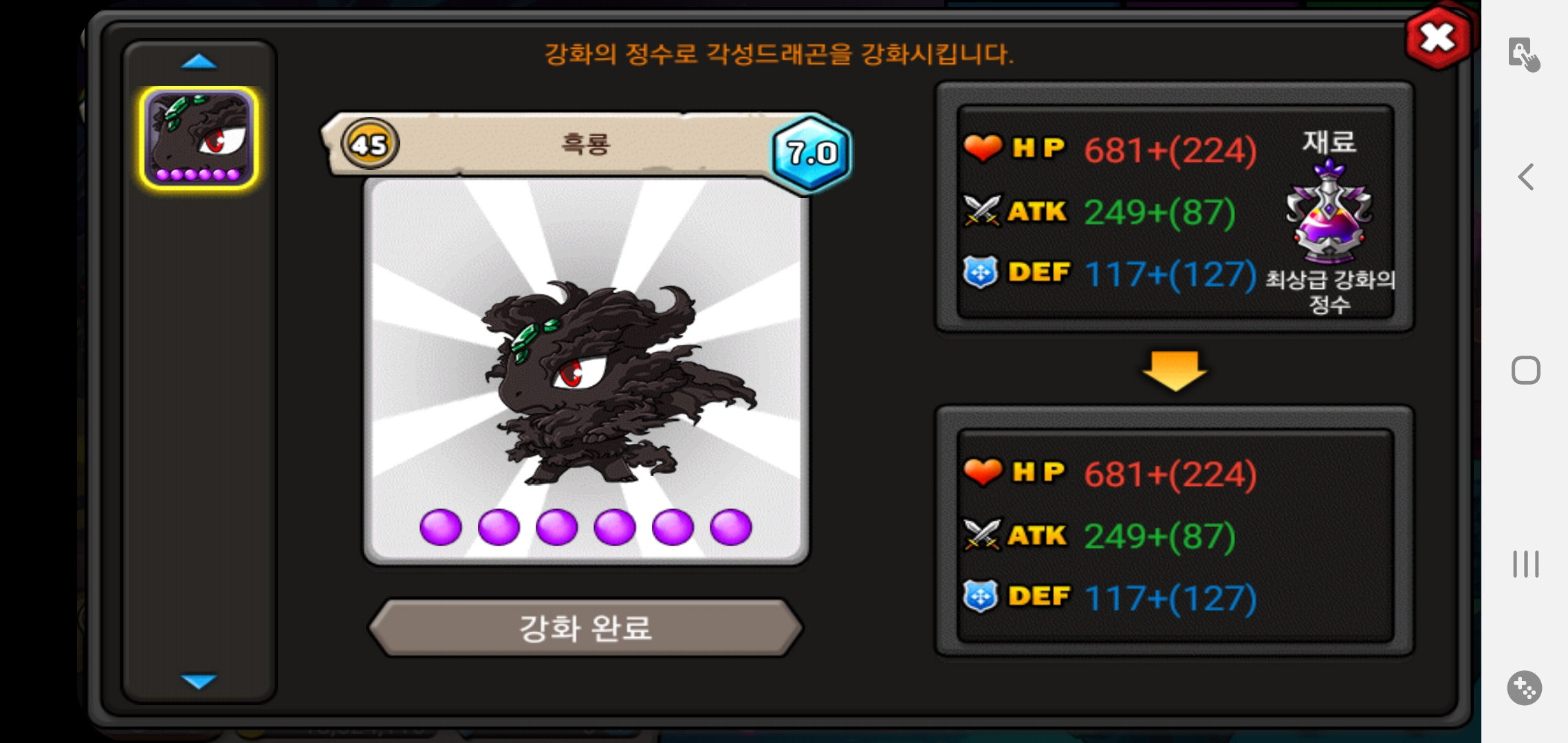Tap the upper HP heart icon
This screenshot has width=1568, height=743.
[983, 148]
